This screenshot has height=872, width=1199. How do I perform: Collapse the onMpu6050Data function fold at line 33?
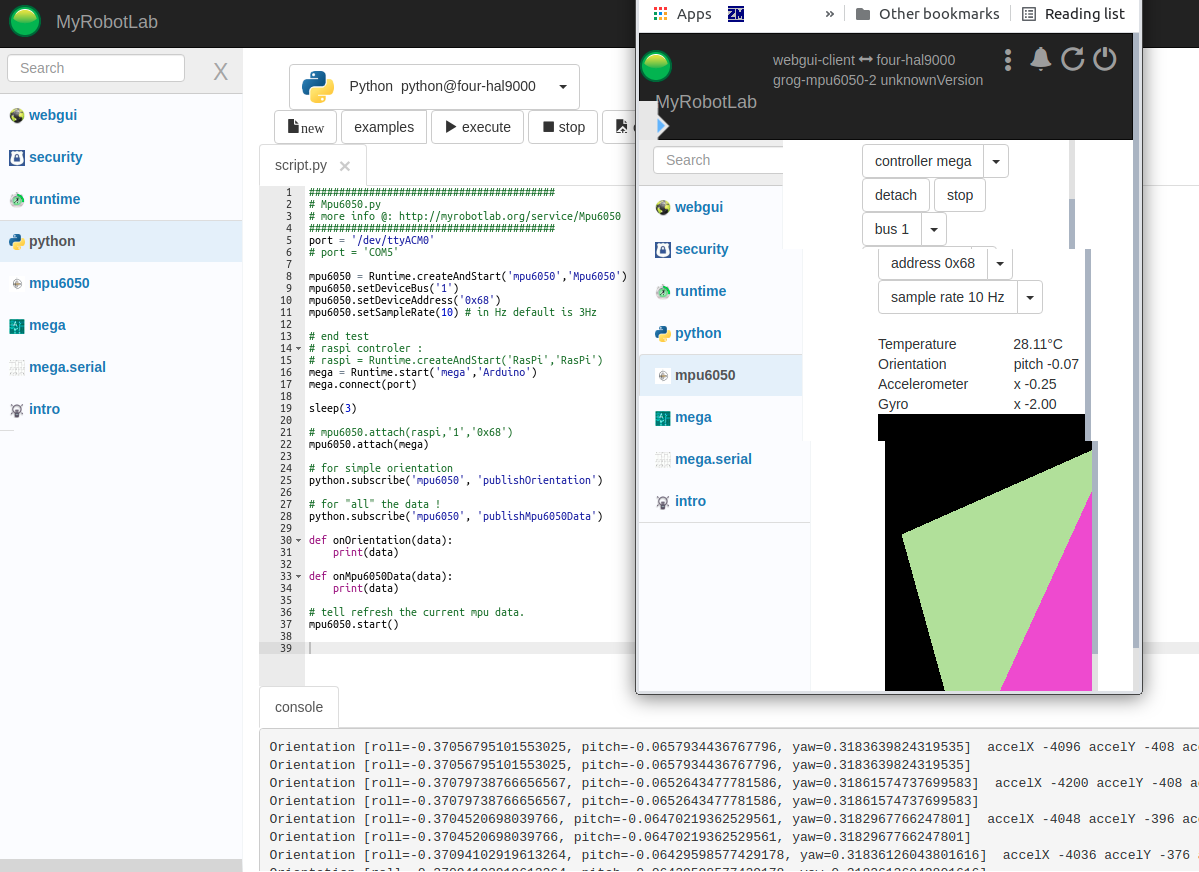298,577
